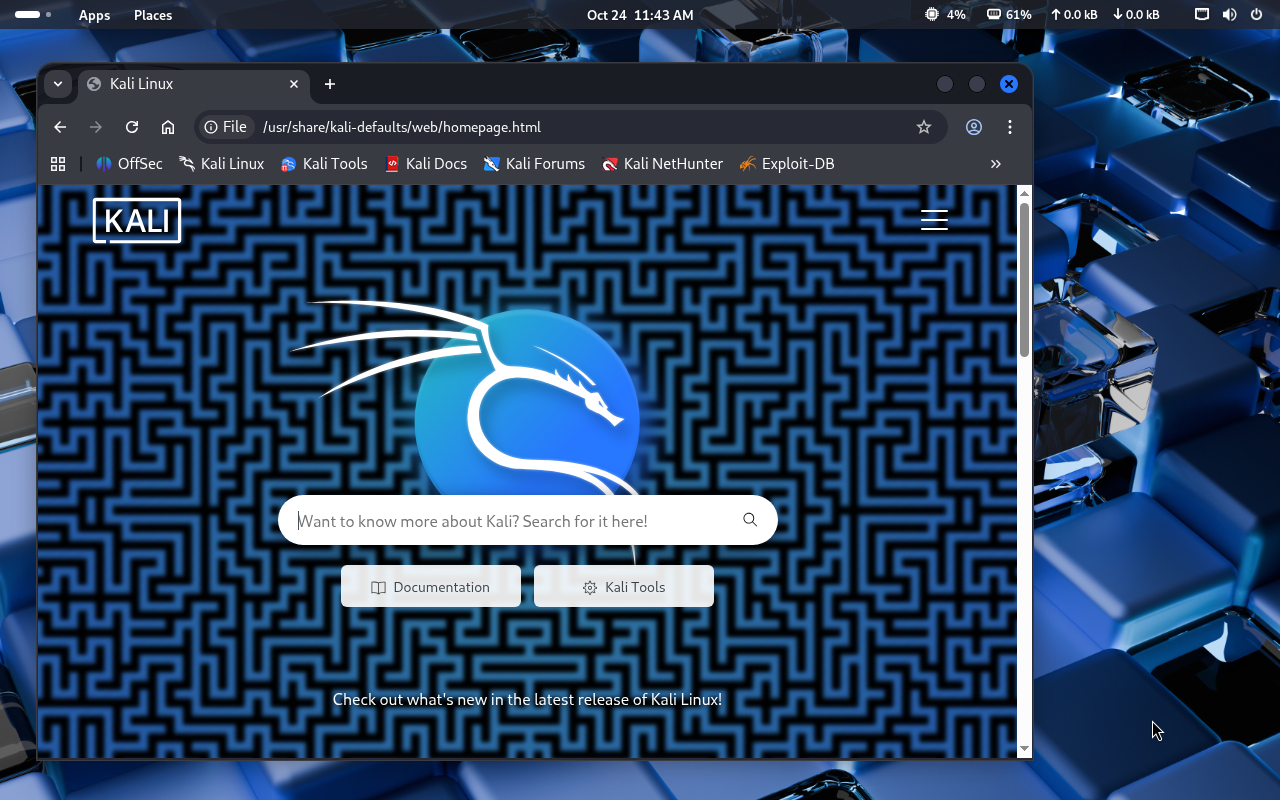Expand the tab search dropdown
The width and height of the screenshot is (1280, 800).
tap(58, 84)
